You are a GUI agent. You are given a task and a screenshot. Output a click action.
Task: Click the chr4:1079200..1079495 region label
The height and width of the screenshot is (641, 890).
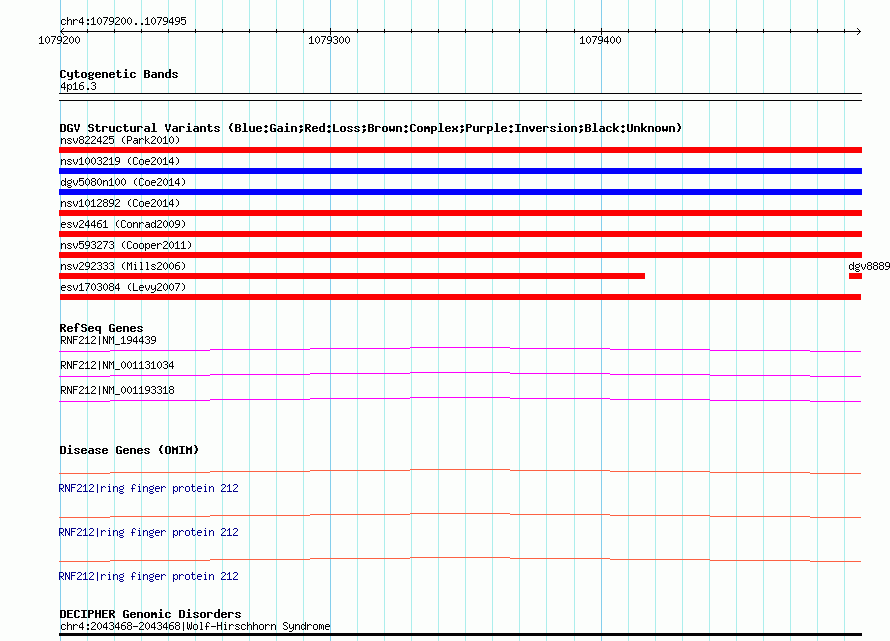coord(123,21)
